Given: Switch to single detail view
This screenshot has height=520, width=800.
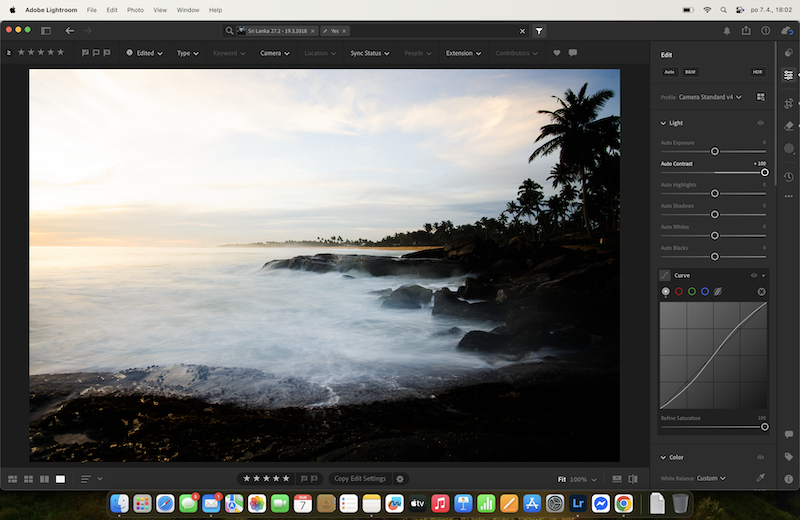Looking at the screenshot, I should point(60,479).
